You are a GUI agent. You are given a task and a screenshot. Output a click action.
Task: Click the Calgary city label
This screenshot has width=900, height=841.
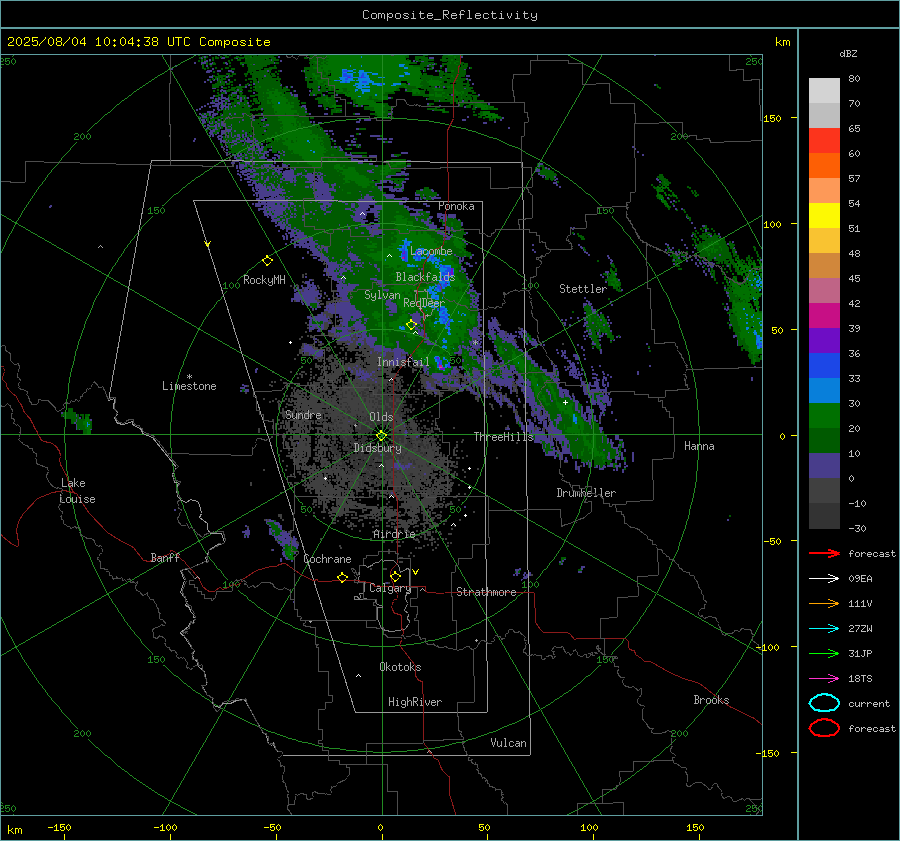(390, 588)
